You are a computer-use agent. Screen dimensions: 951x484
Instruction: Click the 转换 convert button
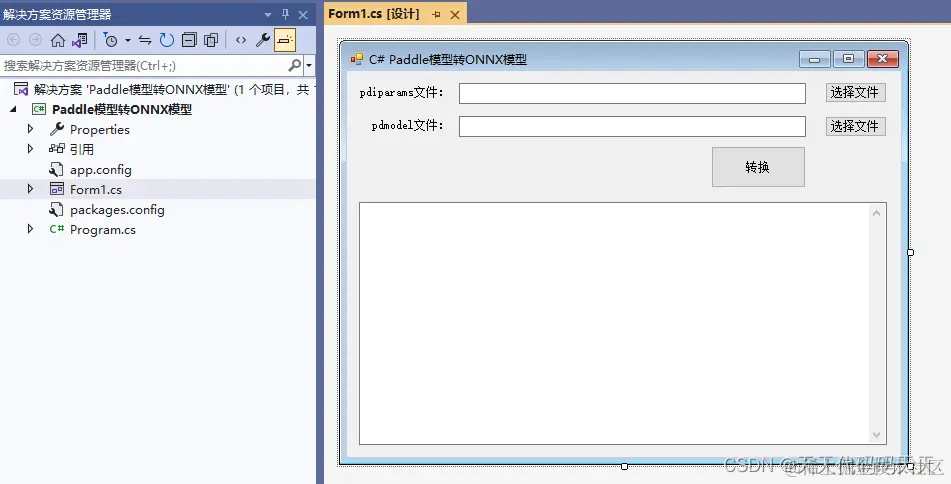[758, 167]
